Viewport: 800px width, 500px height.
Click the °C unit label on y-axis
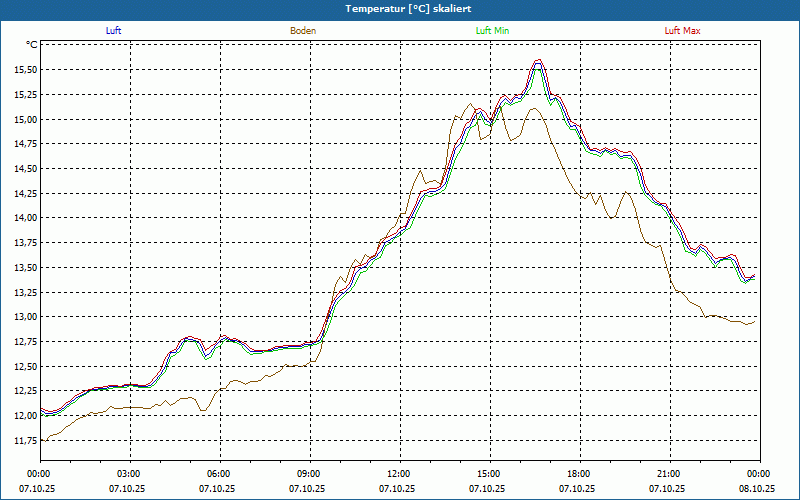coord(32,45)
